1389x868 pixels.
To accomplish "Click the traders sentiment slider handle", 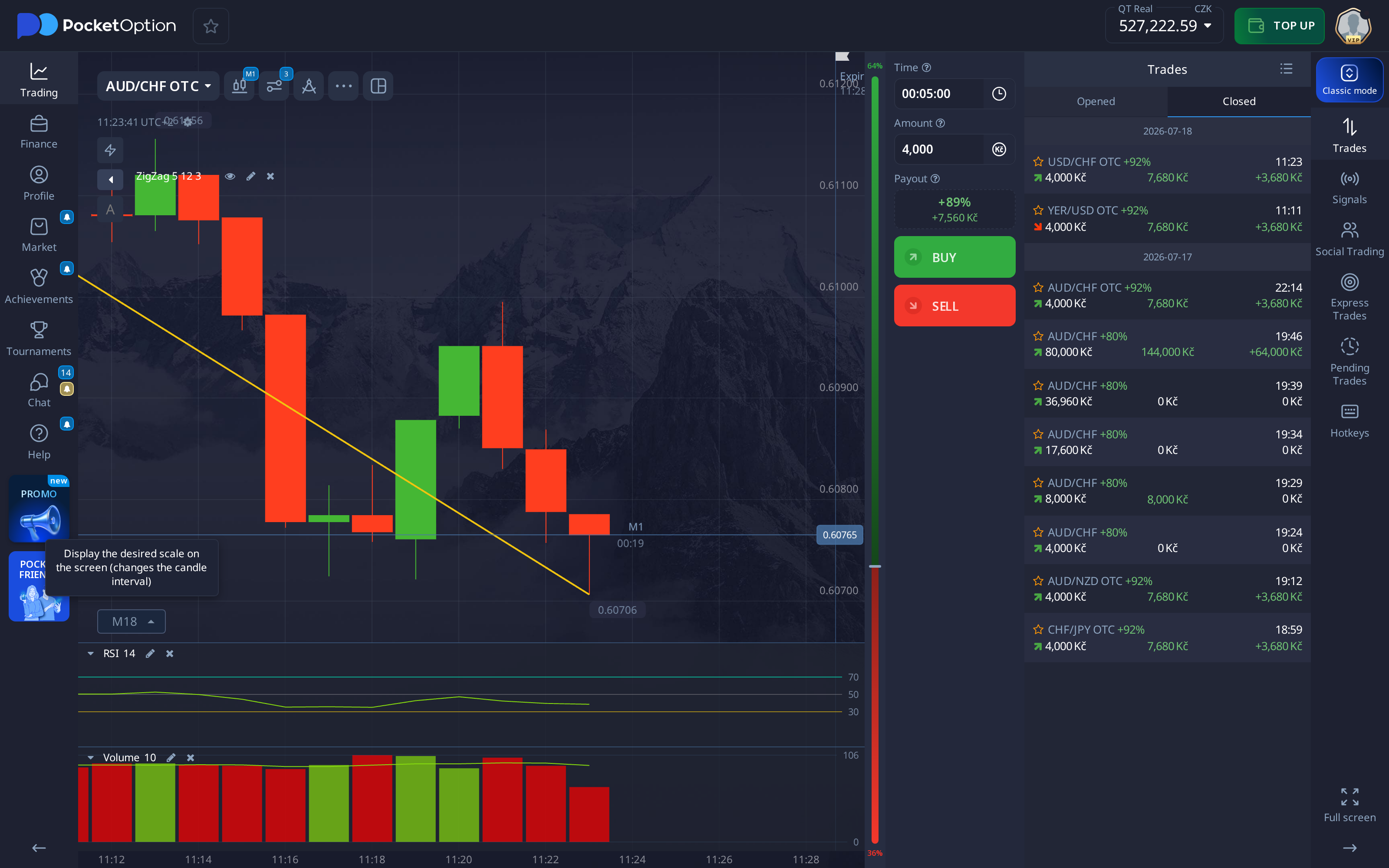I will (875, 567).
